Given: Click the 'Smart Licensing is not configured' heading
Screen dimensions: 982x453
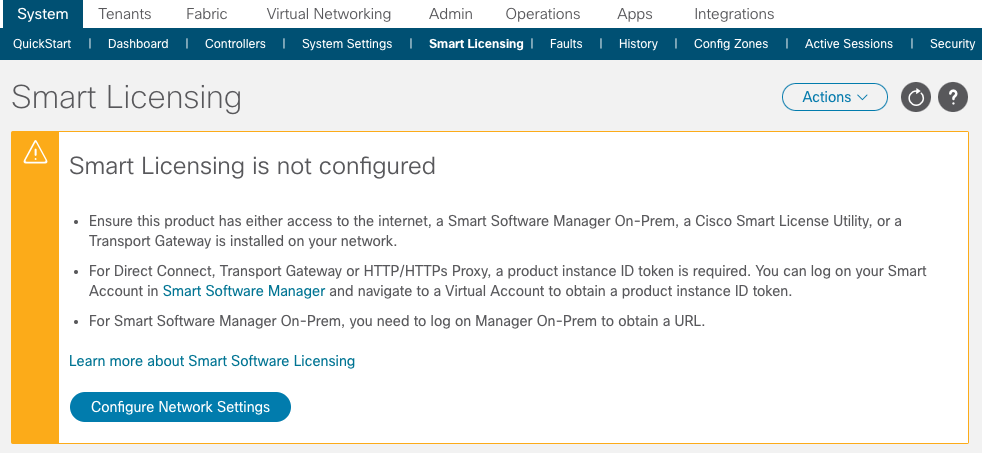Looking at the screenshot, I should click(252, 166).
